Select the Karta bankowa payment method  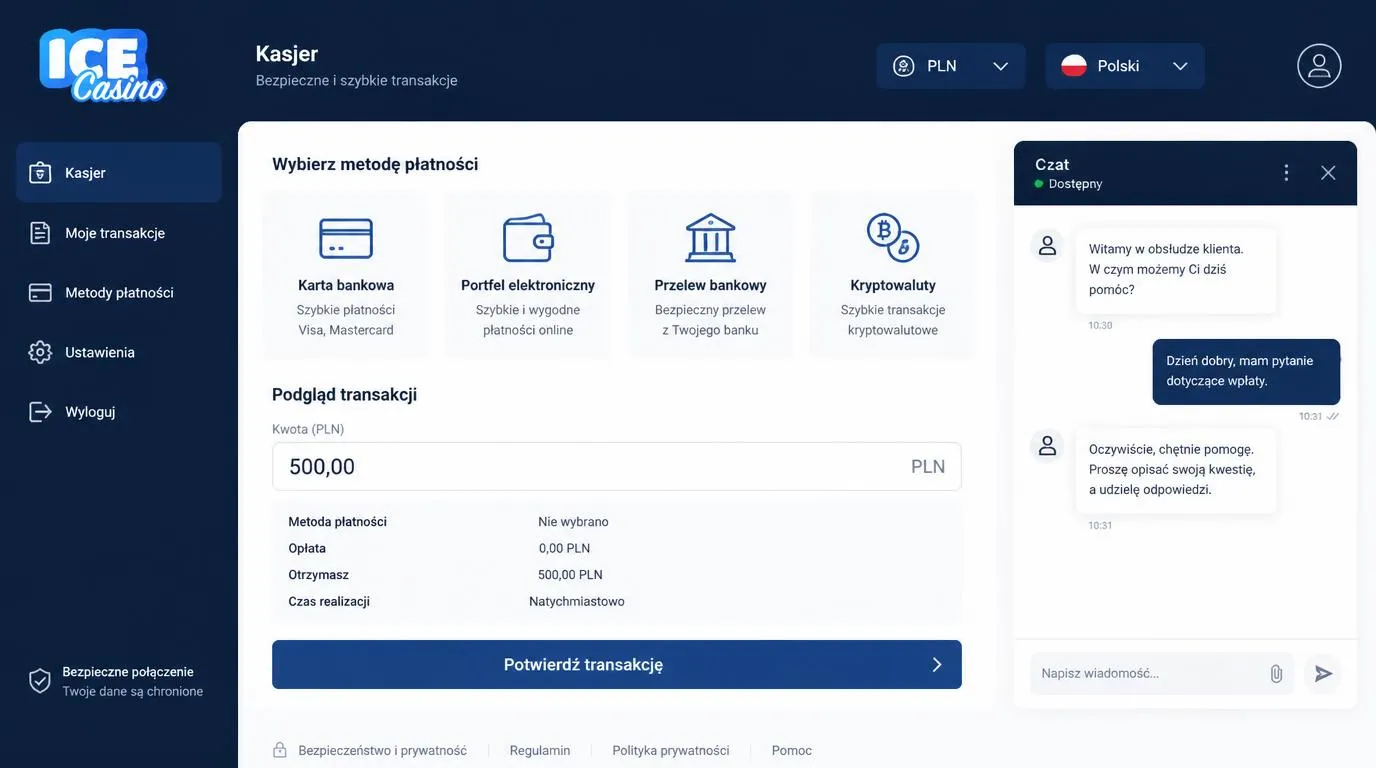pyautogui.click(x=346, y=275)
